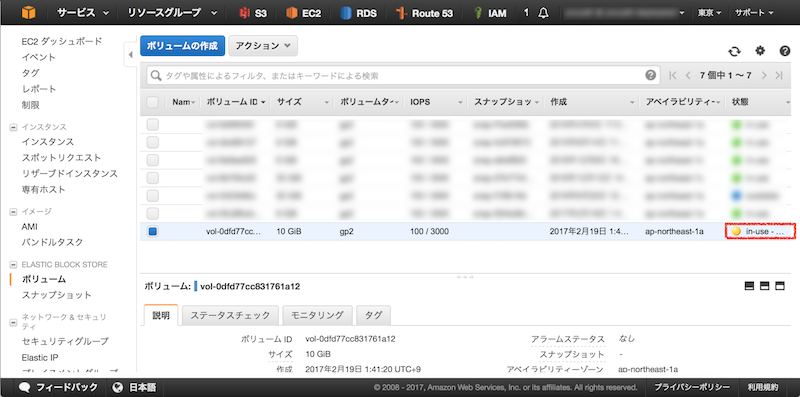The height and width of the screenshot is (397, 800).
Task: Click the feedback speech bubble icon
Action: (24, 387)
